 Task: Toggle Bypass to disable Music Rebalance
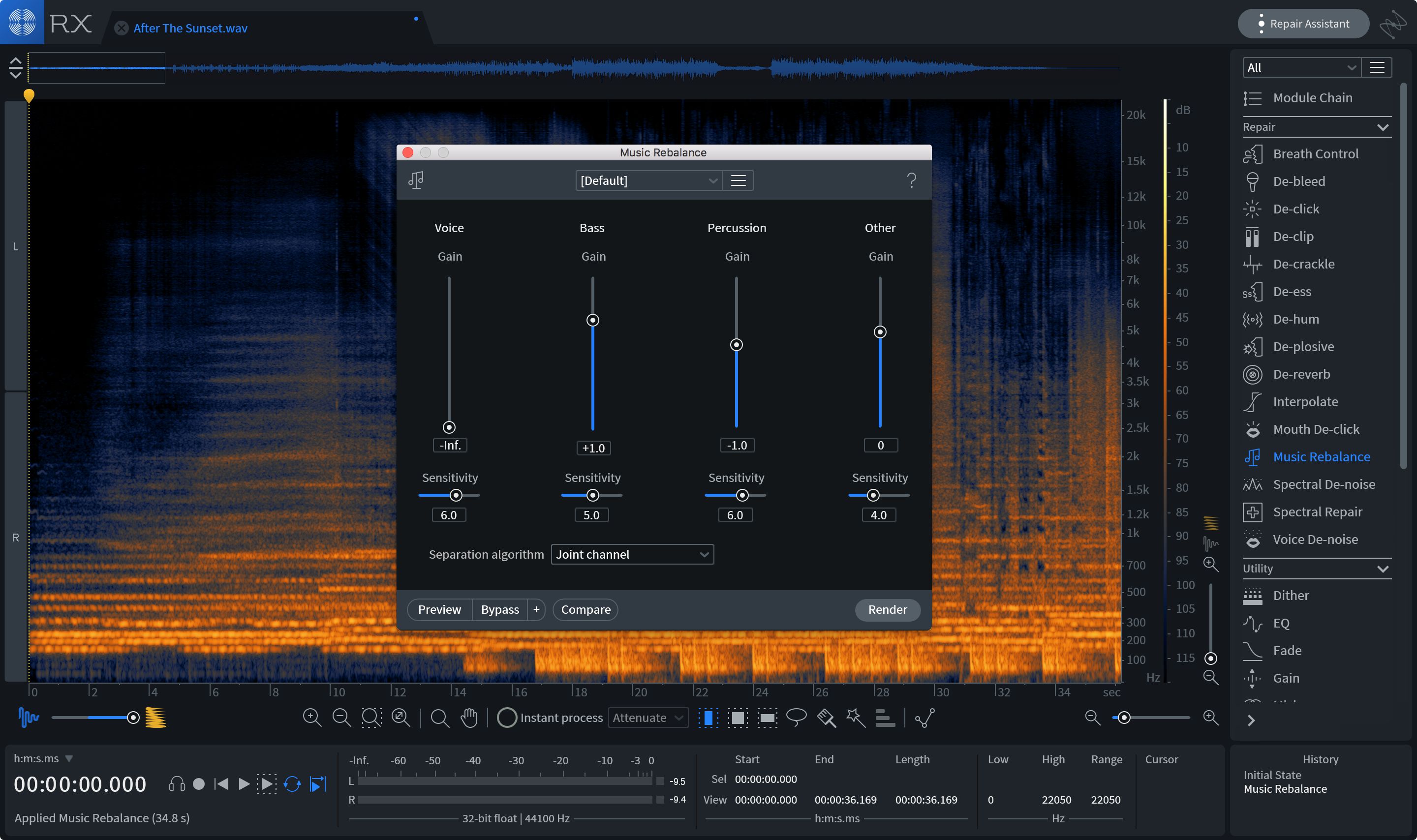coord(498,609)
